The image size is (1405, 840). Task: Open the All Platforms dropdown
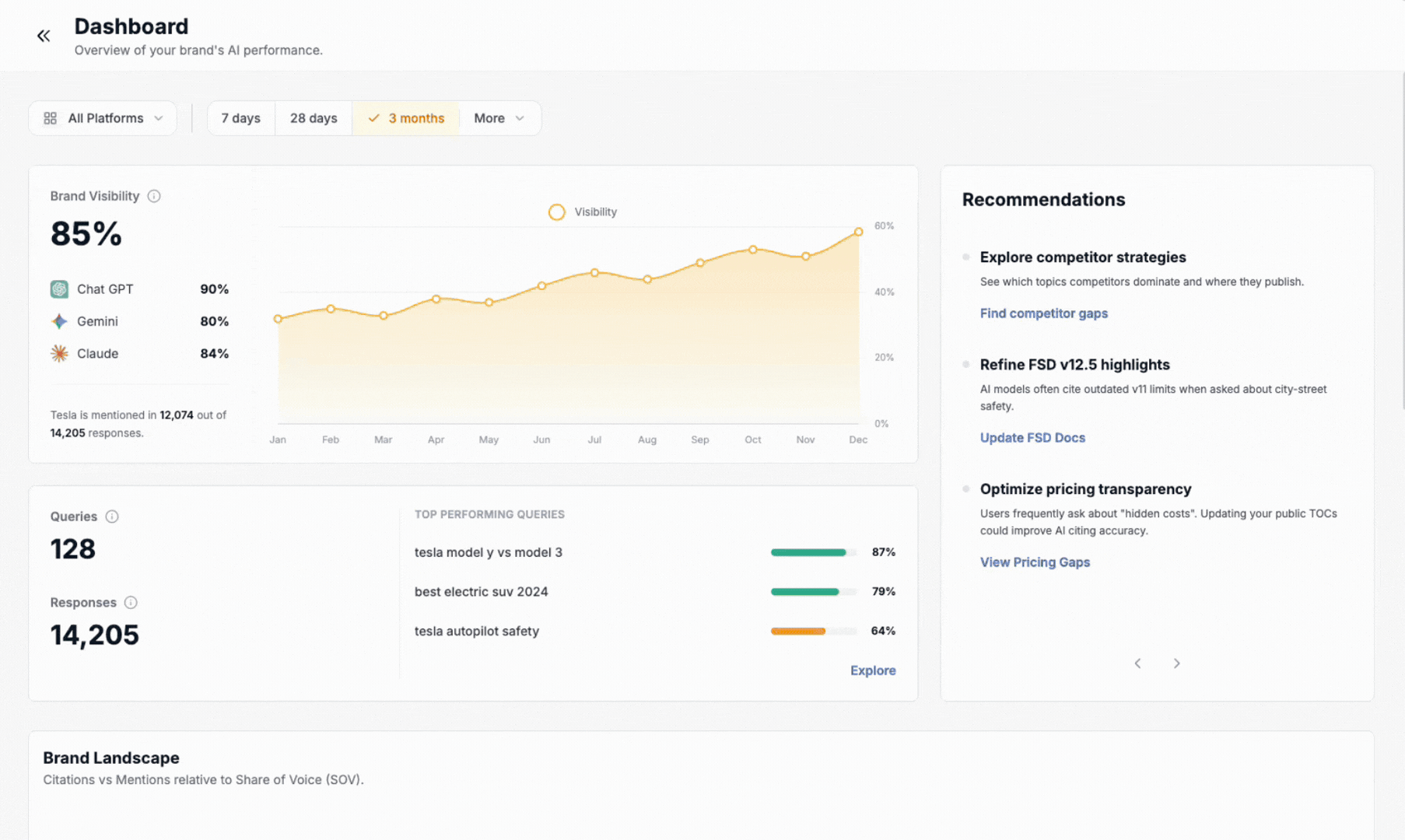[x=103, y=118]
